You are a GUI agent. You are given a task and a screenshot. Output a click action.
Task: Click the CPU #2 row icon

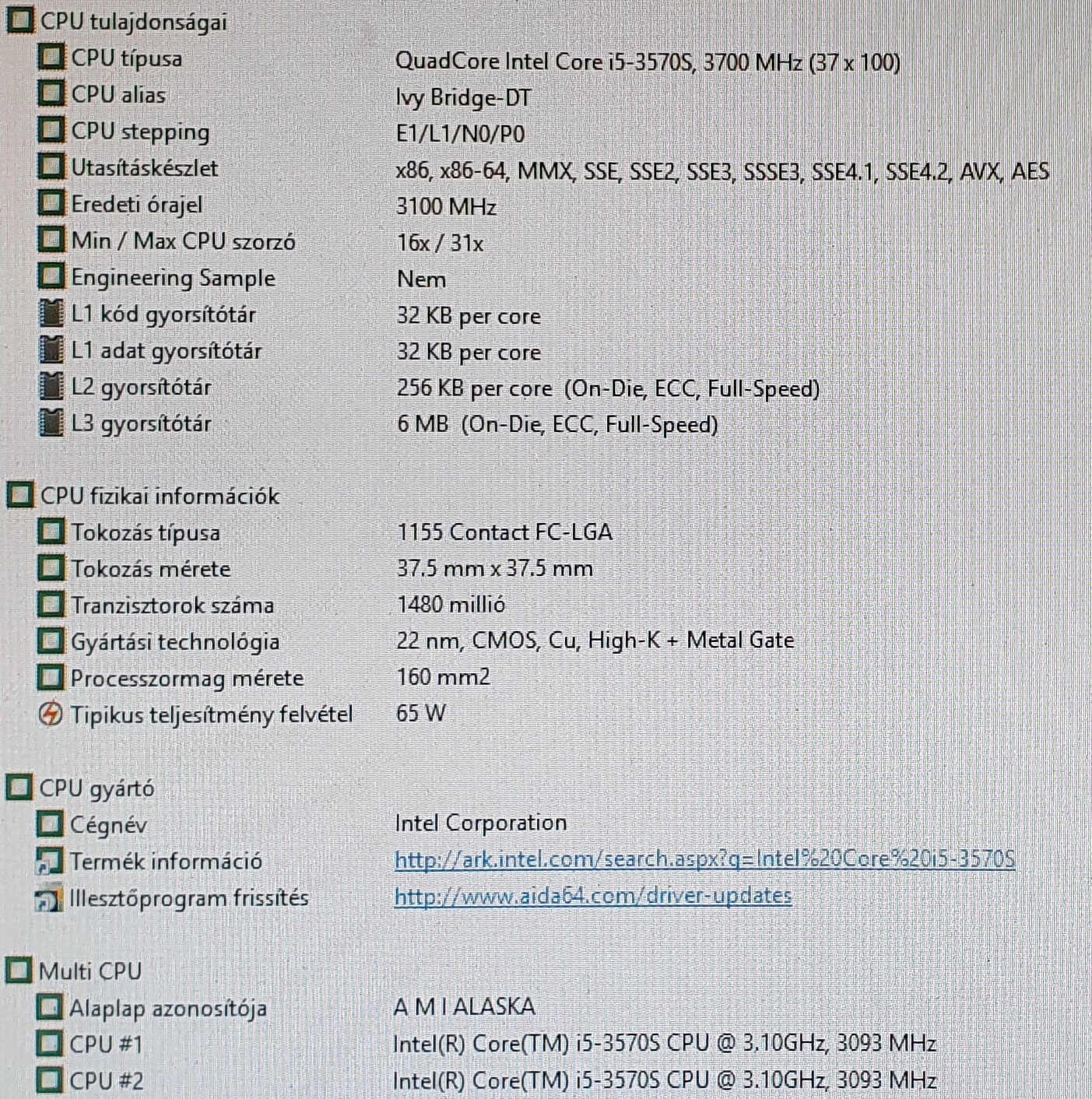point(50,1080)
